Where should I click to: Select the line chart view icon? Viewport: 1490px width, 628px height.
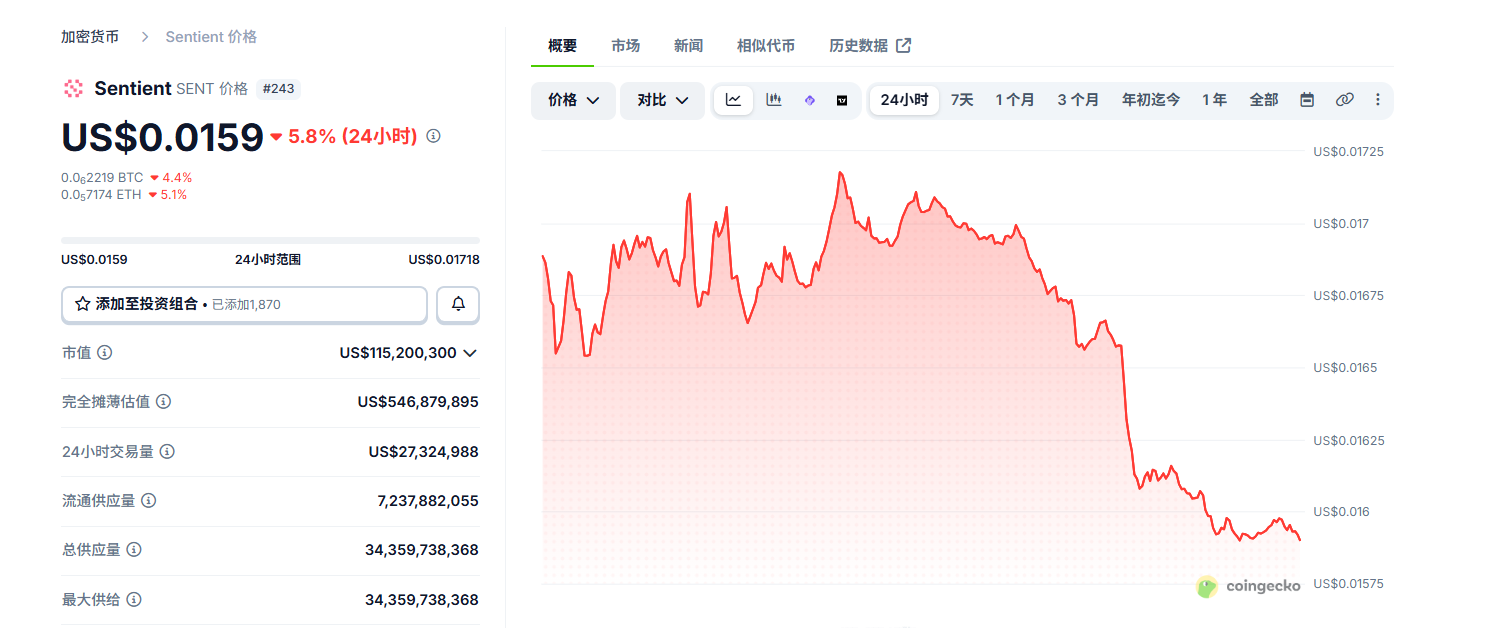coord(733,100)
